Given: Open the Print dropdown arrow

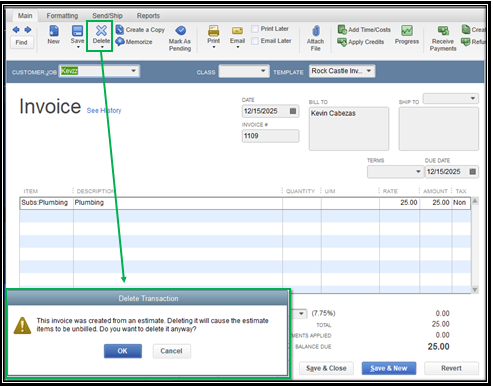Looking at the screenshot, I should pos(214,47).
